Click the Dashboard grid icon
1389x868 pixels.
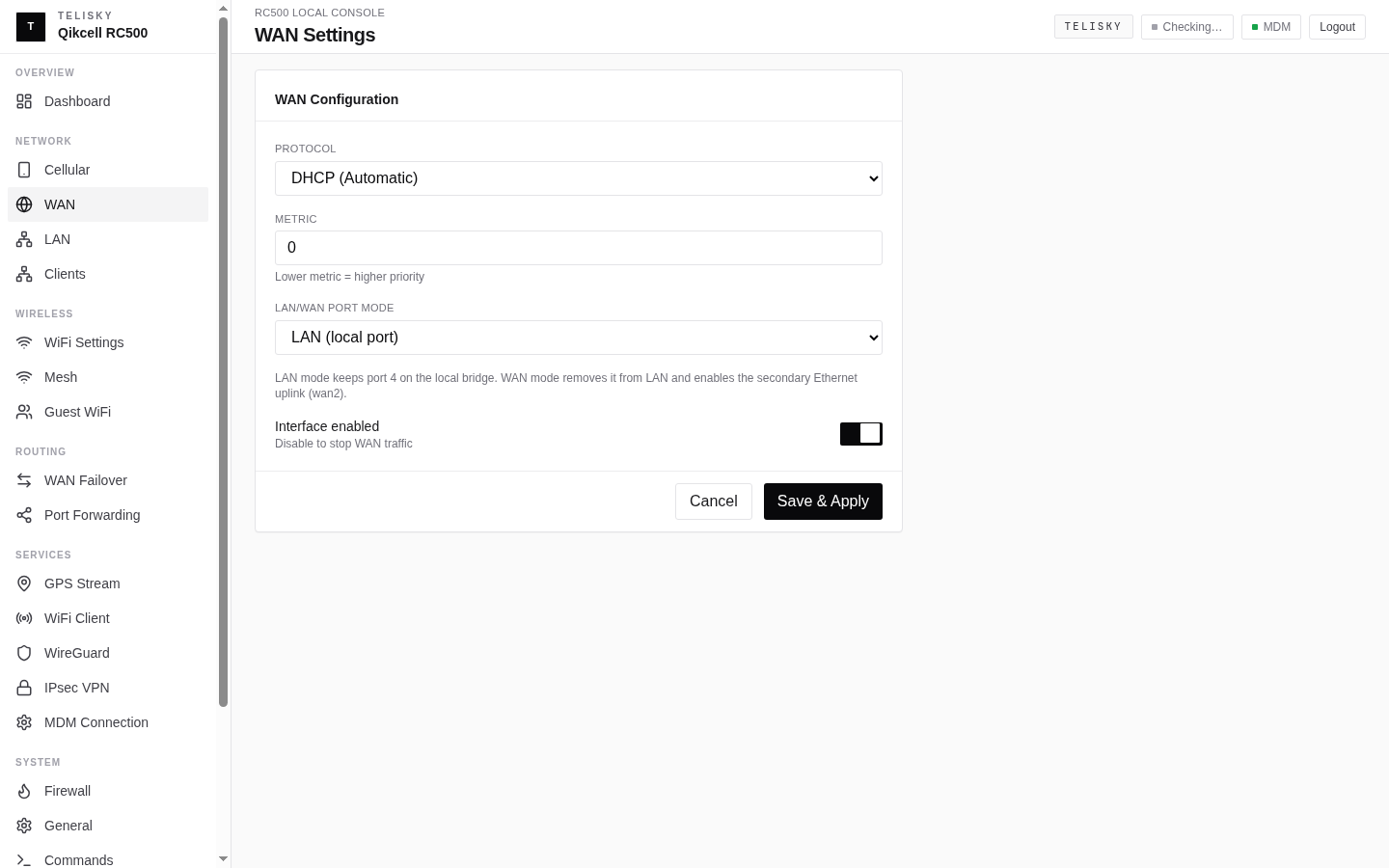pos(24,101)
